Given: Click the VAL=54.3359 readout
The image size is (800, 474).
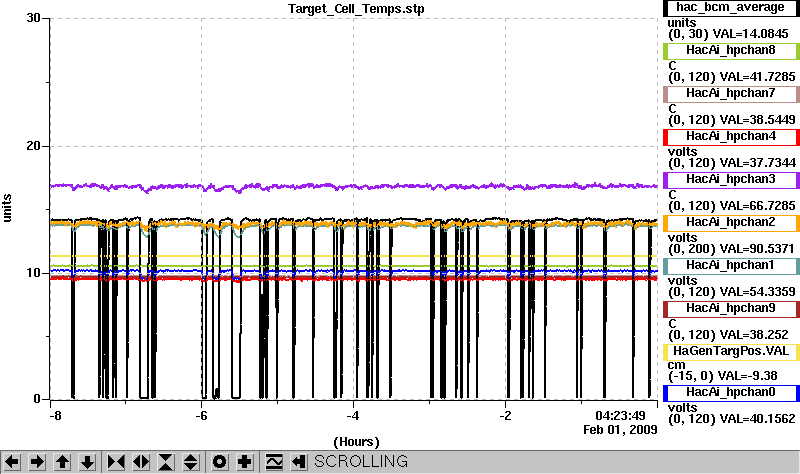Looking at the screenshot, I should [757, 292].
